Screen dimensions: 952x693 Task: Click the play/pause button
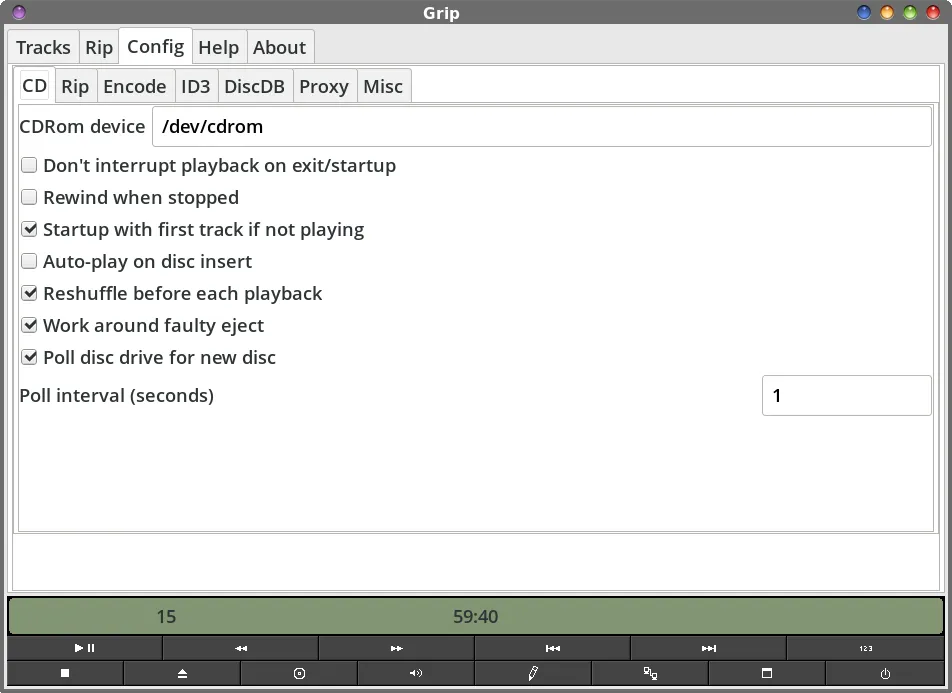84,648
